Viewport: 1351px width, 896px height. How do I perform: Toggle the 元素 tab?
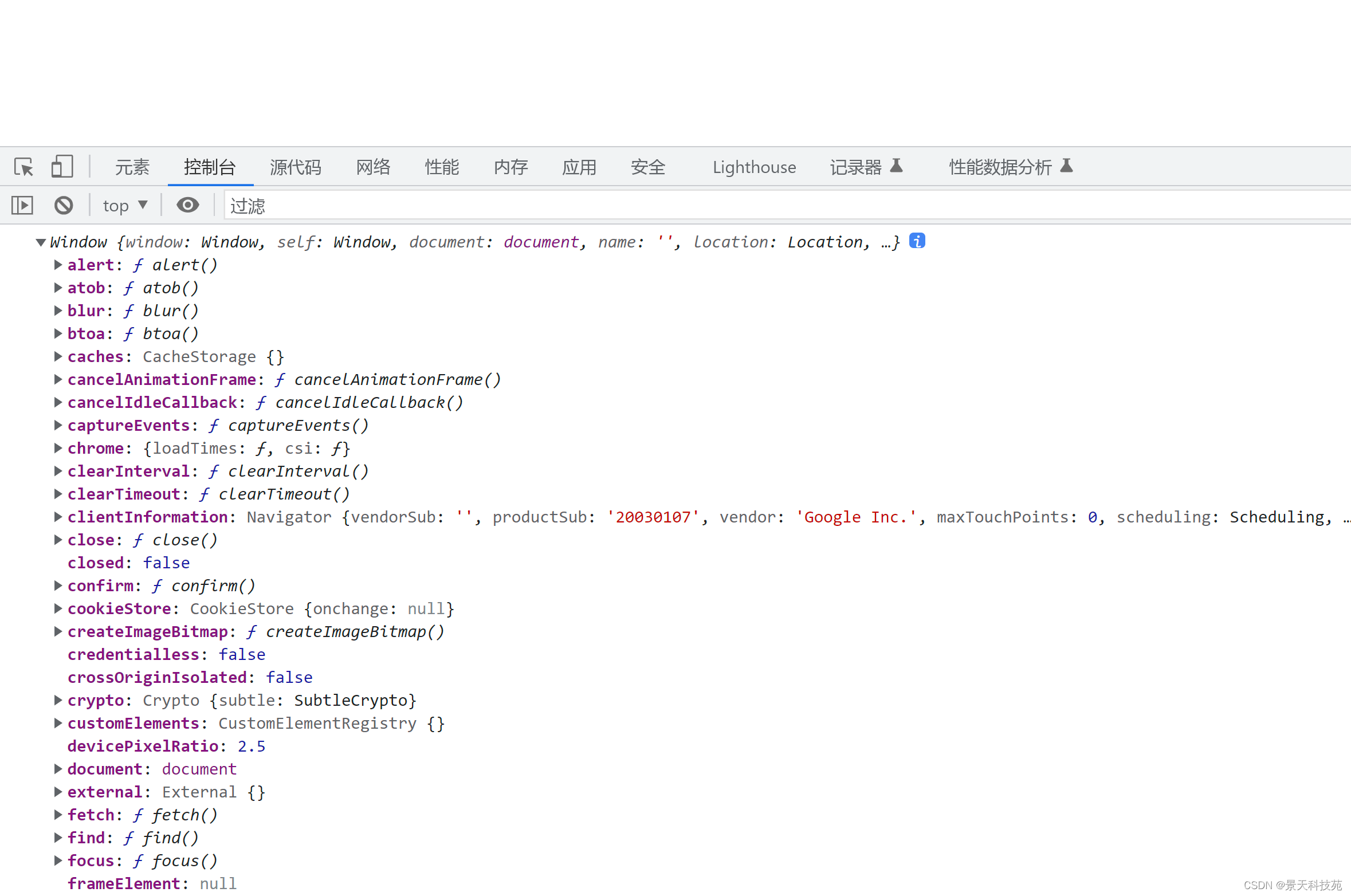click(131, 166)
